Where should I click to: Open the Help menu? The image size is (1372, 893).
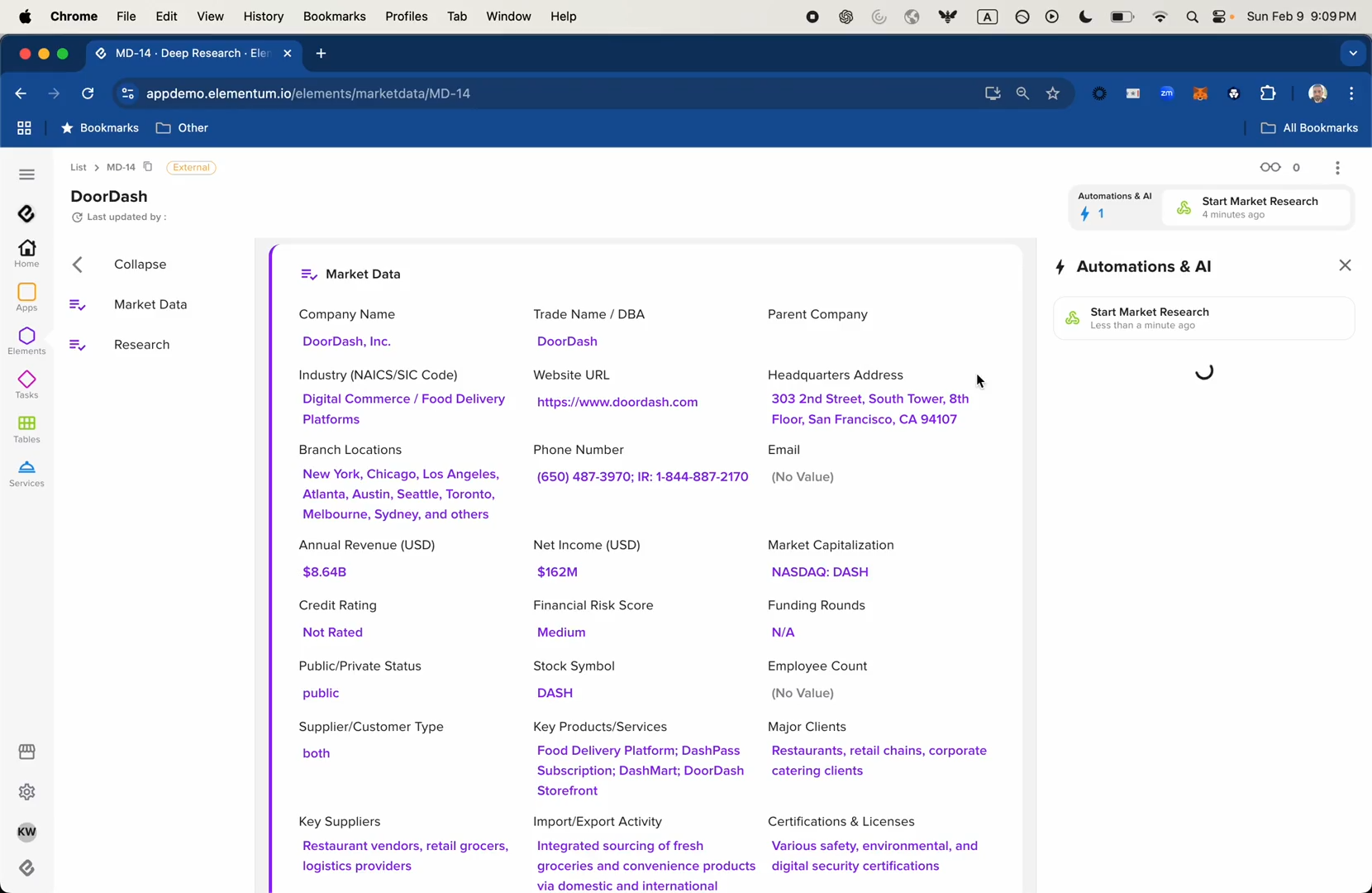pos(563,17)
